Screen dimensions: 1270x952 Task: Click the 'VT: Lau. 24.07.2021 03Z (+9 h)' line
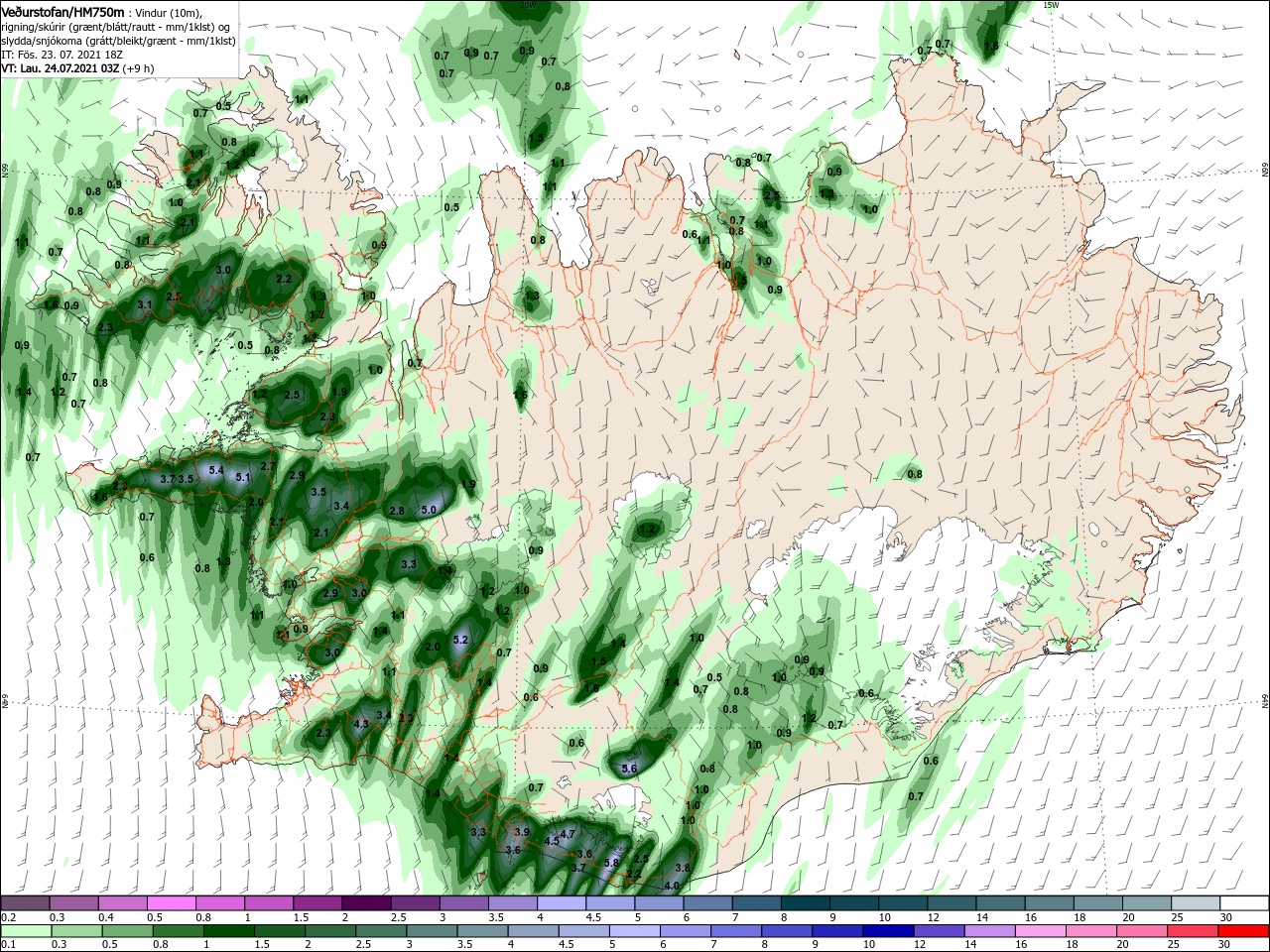pyautogui.click(x=76, y=68)
